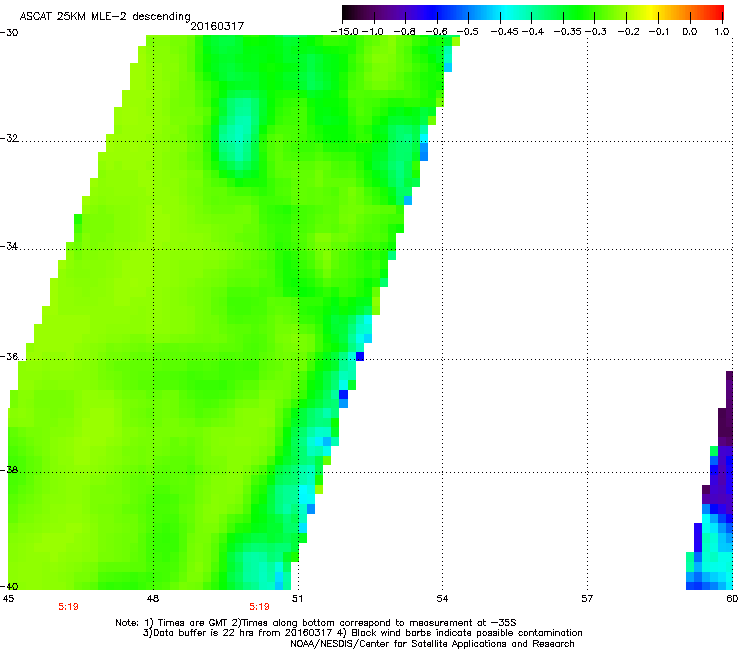Click the -0.1 color scale label
740x650 pixels.
point(659,32)
